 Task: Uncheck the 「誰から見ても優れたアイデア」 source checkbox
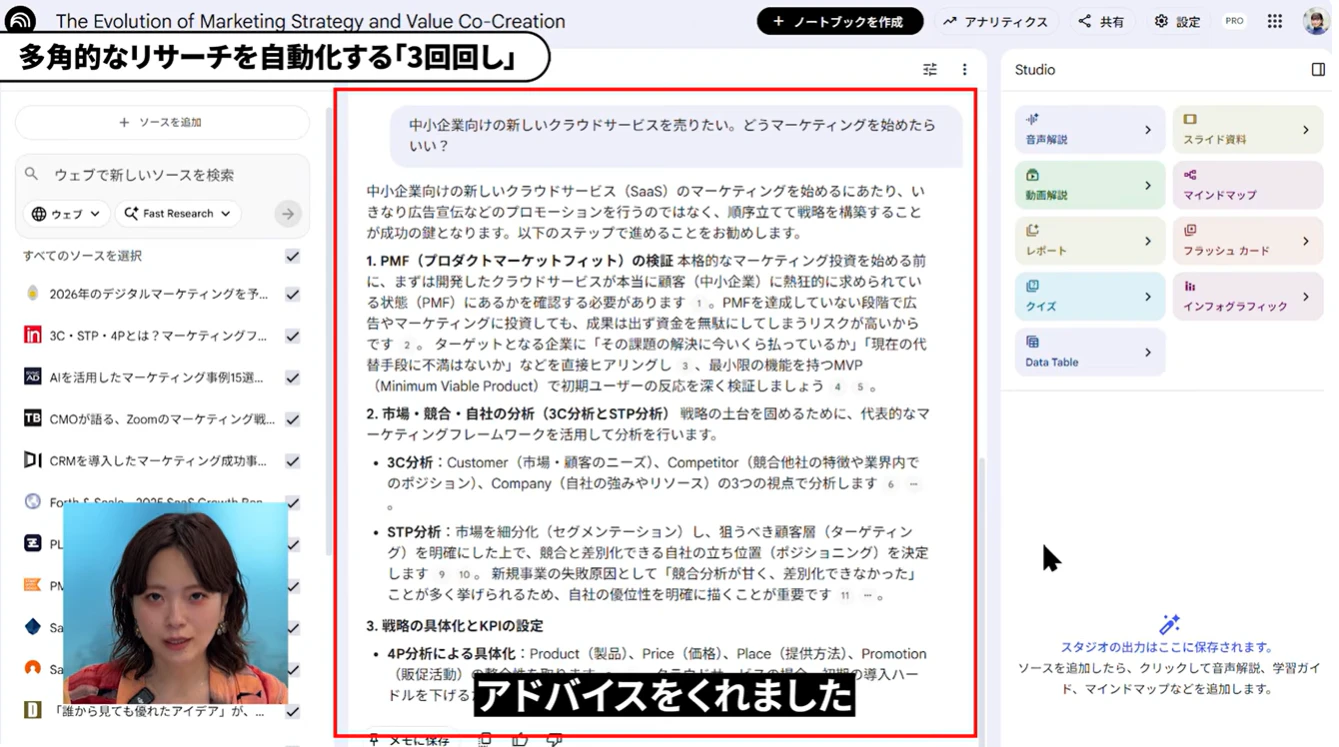(293, 711)
